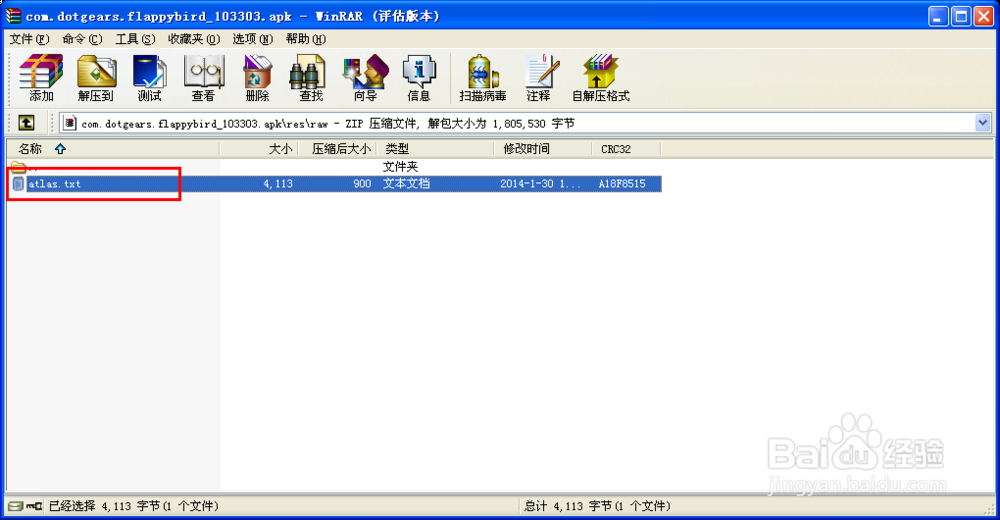Viewport: 1000px width, 520px height.
Task: Click the 4,113 size cell
Action: click(278, 184)
